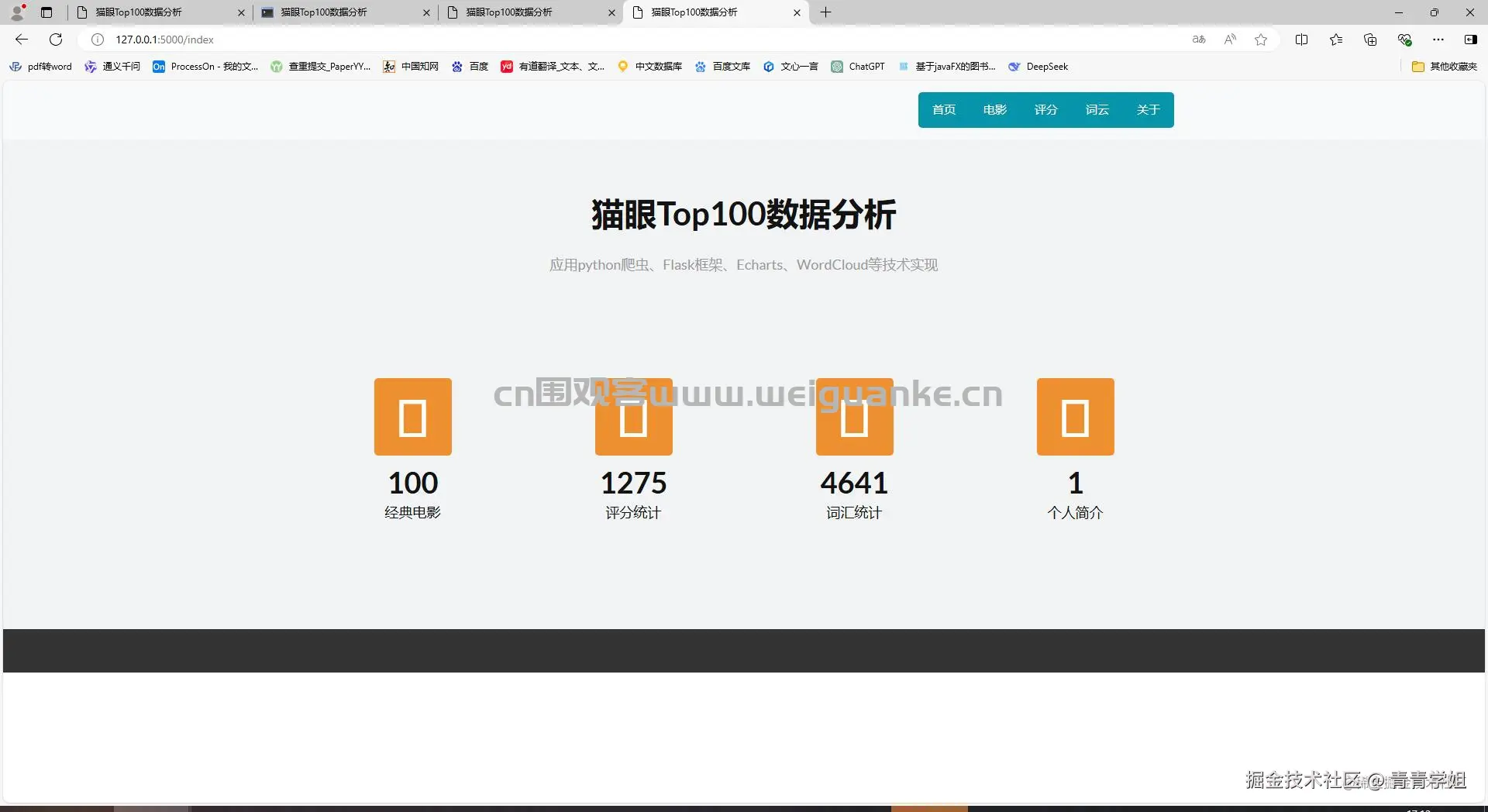Open the favorites list icon

[1336, 40]
